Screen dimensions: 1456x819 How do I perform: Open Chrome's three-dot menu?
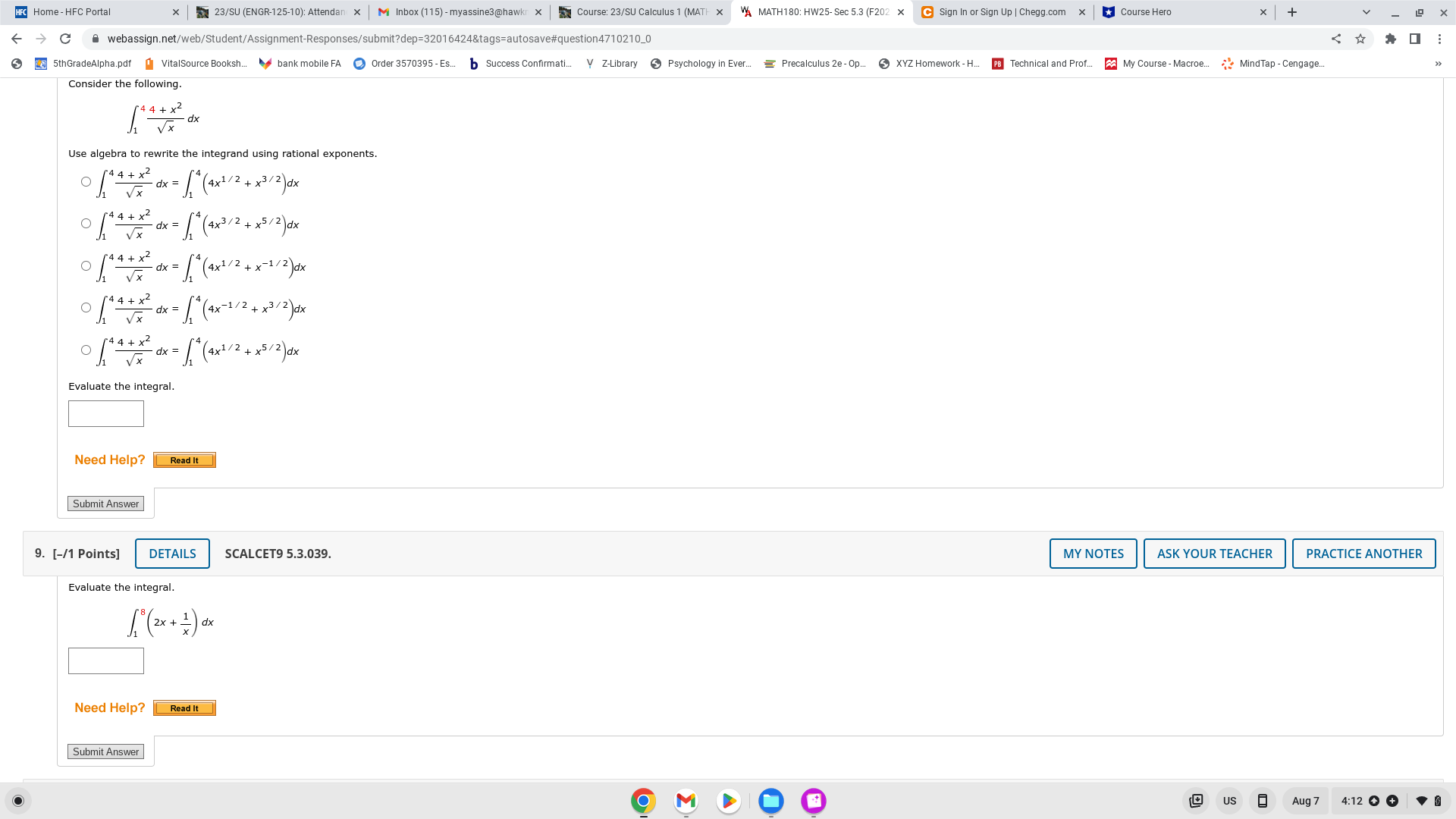click(x=1440, y=39)
